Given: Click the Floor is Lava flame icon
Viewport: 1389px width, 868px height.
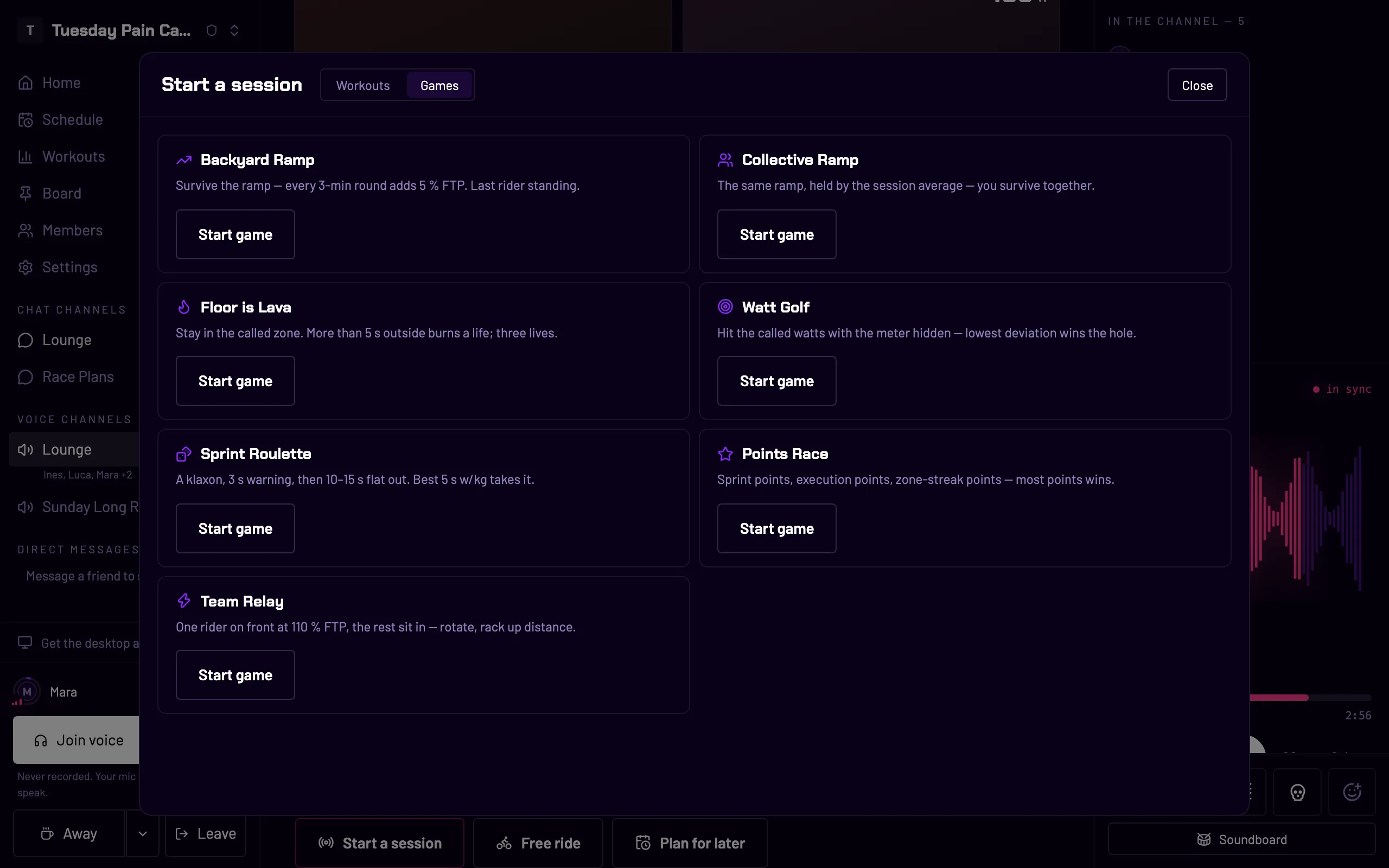Looking at the screenshot, I should pos(184,307).
